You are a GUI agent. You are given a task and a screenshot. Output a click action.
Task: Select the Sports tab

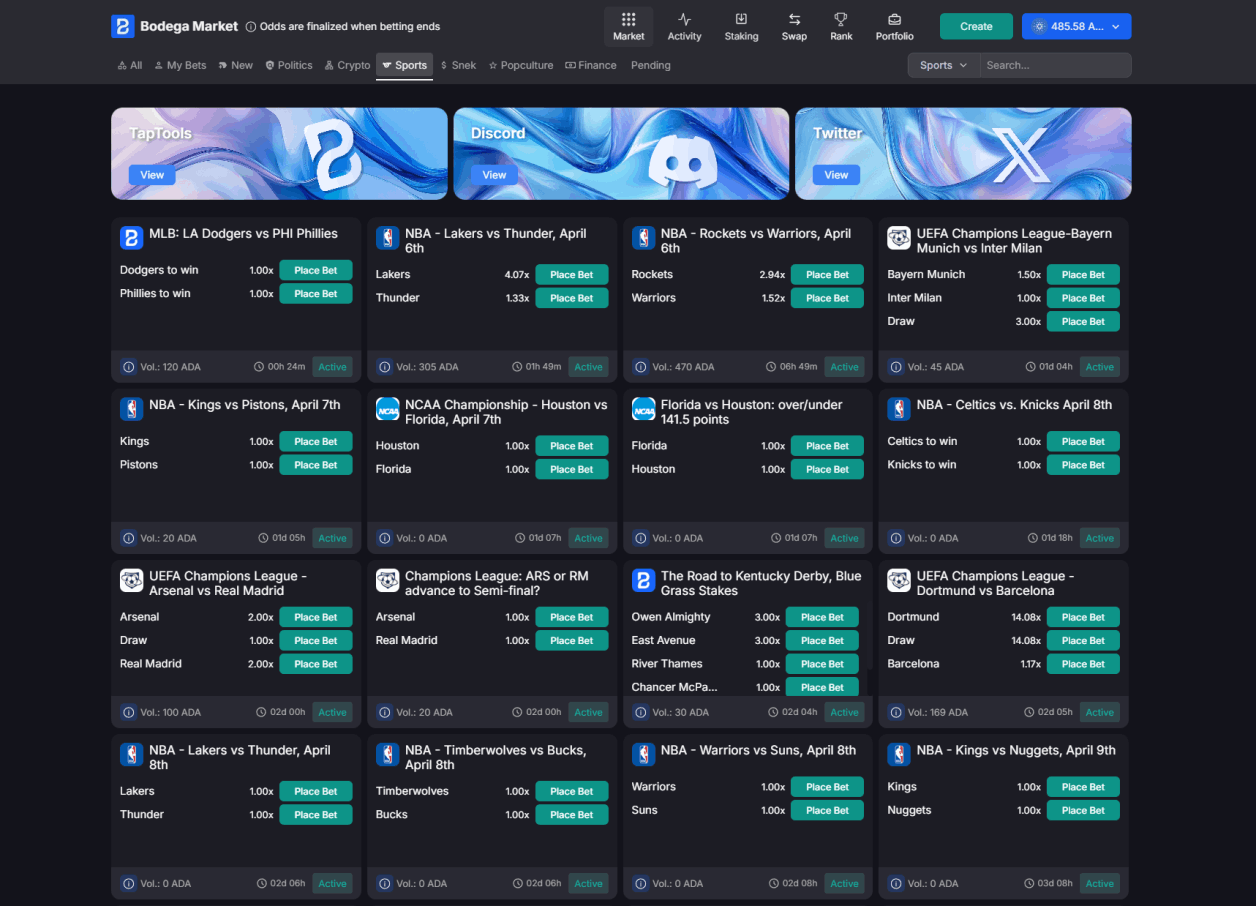pos(404,65)
